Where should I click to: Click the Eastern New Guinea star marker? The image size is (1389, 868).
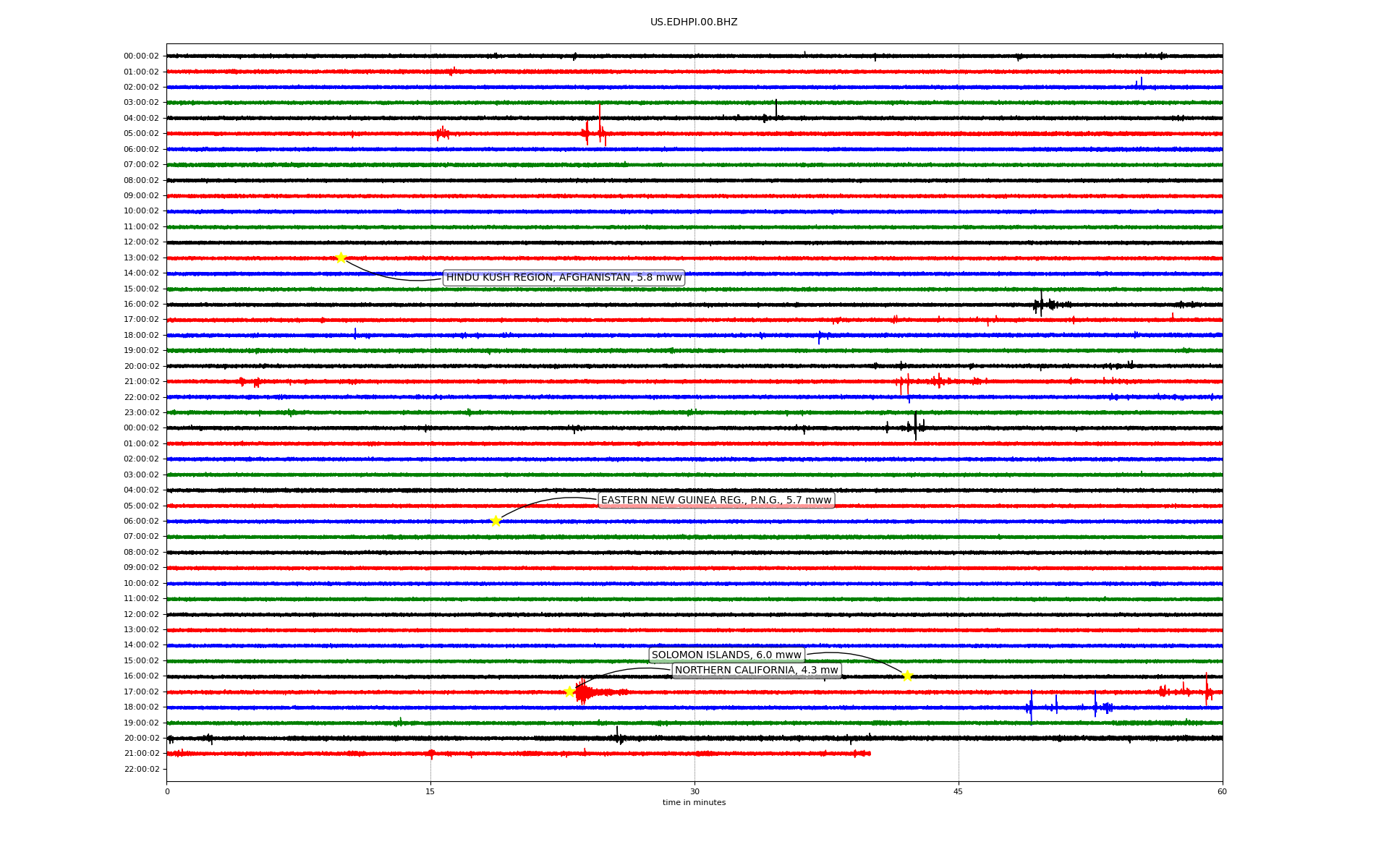click(496, 521)
